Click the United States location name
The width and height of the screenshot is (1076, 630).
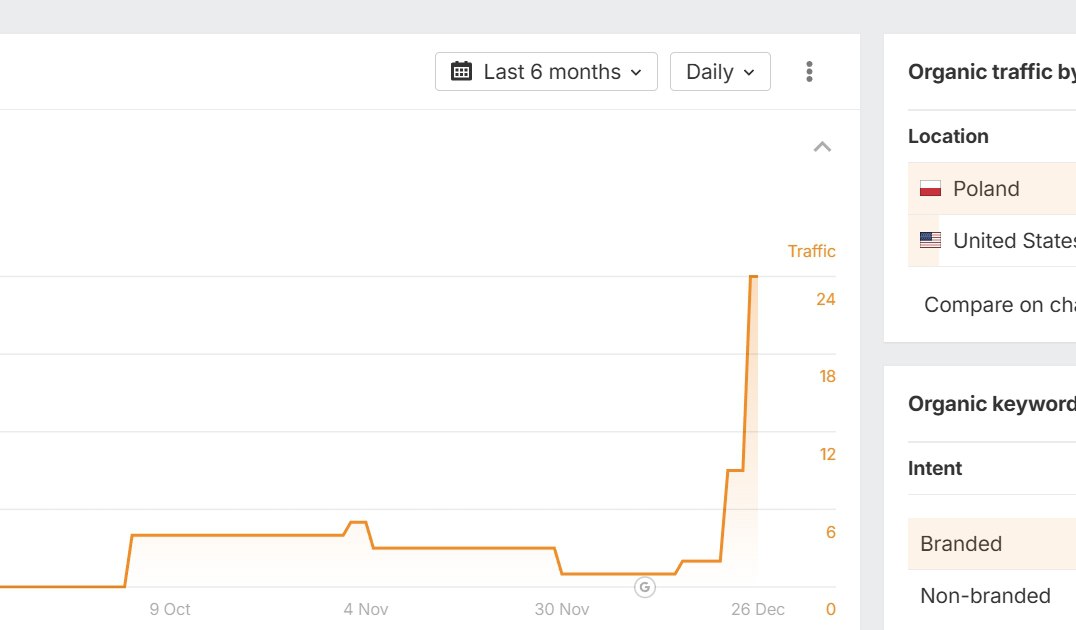point(1014,241)
